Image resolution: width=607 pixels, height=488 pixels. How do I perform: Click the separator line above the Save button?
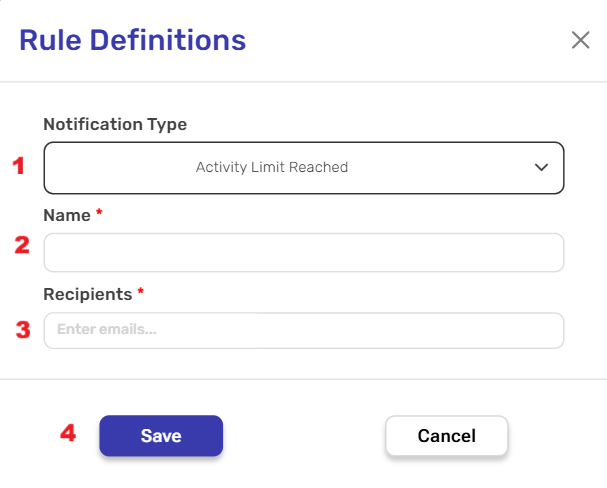point(303,379)
